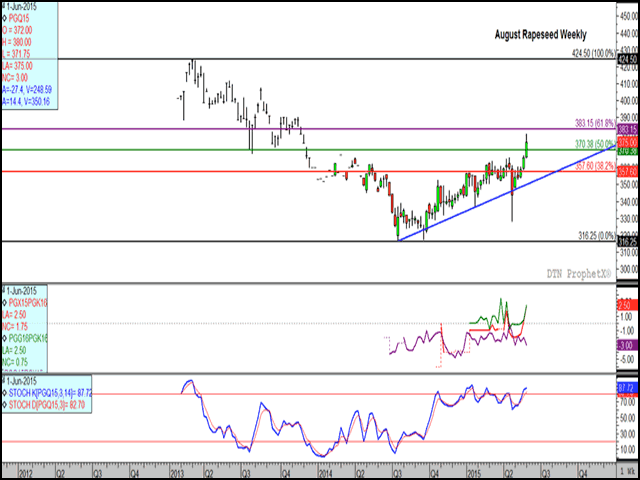Select the PGQ15 symbol in price legend

click(x=21, y=18)
